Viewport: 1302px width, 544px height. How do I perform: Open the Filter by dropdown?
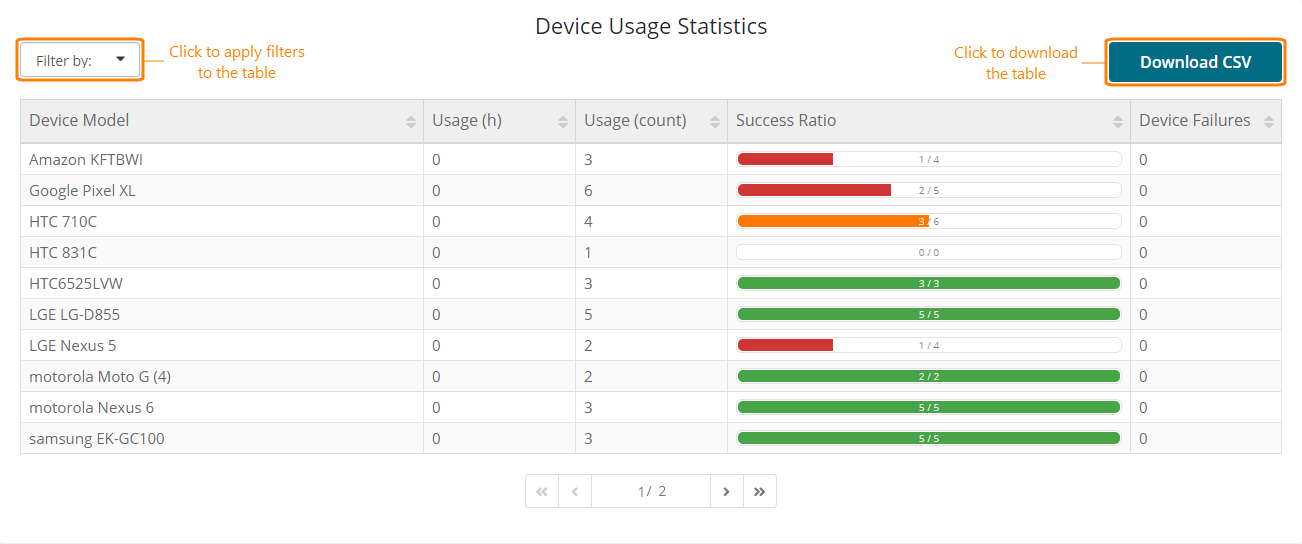(80, 60)
